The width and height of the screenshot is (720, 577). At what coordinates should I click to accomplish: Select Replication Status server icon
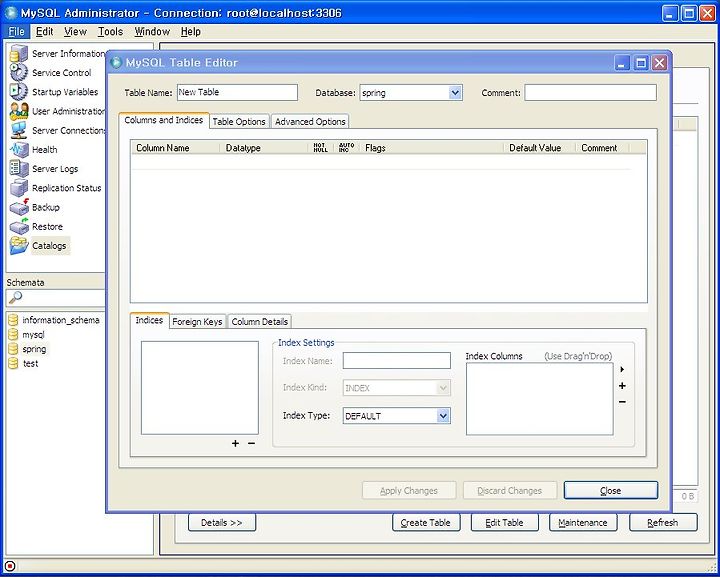point(19,188)
